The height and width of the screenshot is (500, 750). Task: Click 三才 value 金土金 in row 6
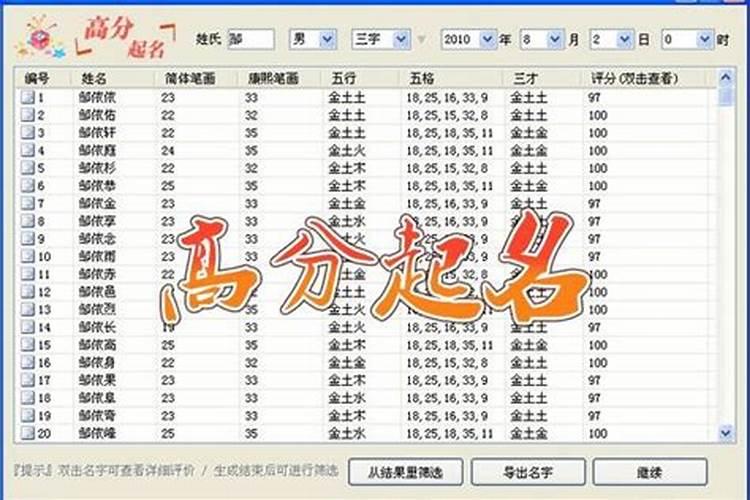point(529,186)
